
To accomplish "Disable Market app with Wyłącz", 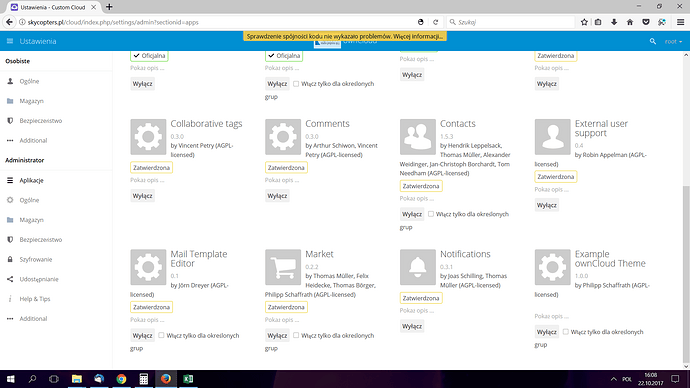I will pos(277,335).
